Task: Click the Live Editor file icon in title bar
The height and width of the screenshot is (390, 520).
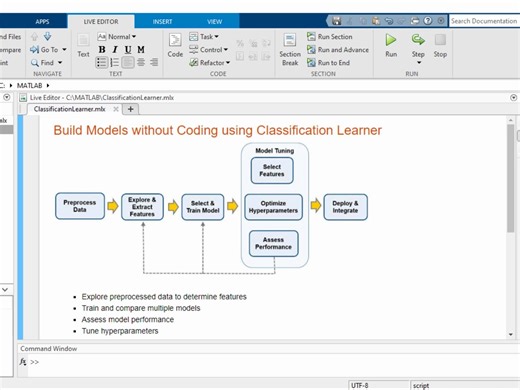Action: [x=23, y=98]
